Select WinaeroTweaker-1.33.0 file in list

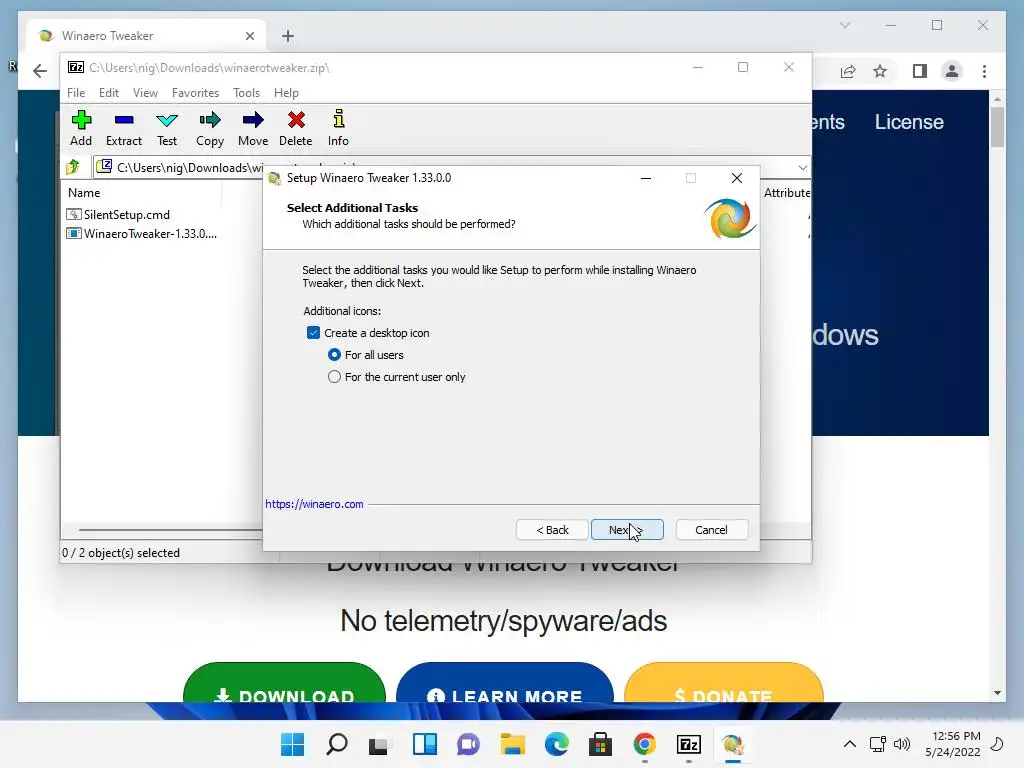click(150, 234)
